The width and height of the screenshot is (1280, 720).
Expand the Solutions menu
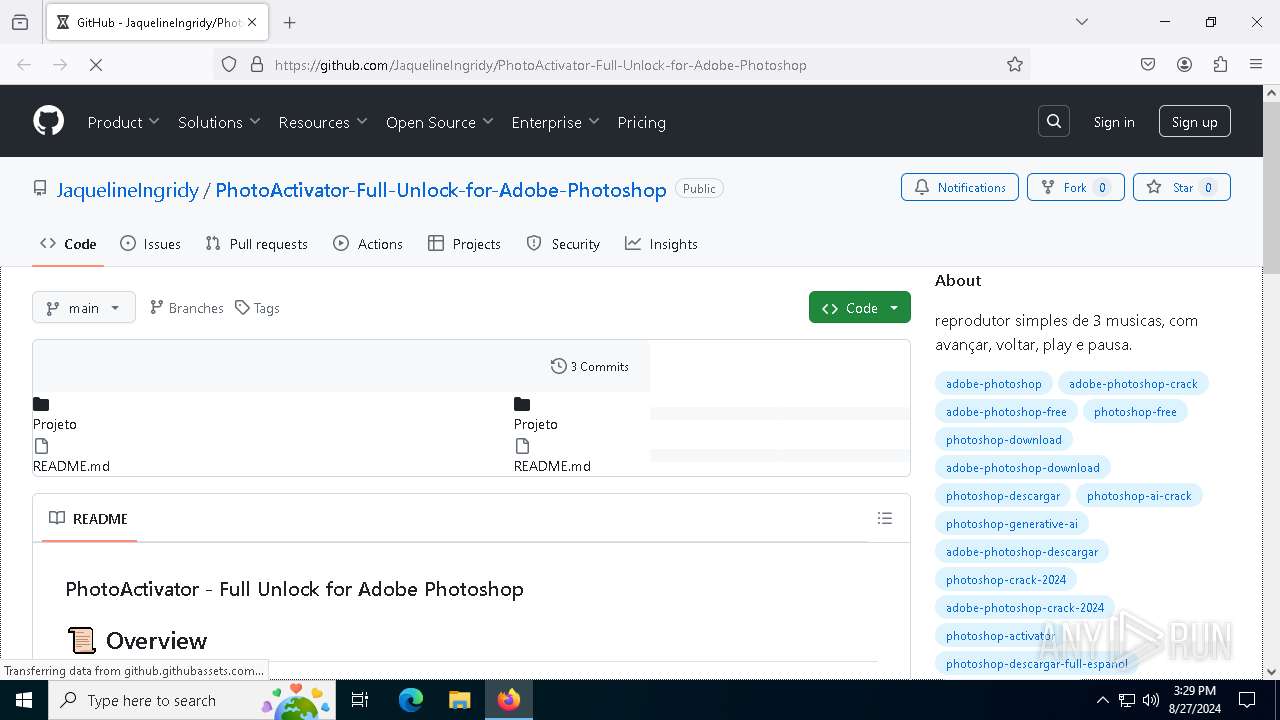(x=219, y=122)
